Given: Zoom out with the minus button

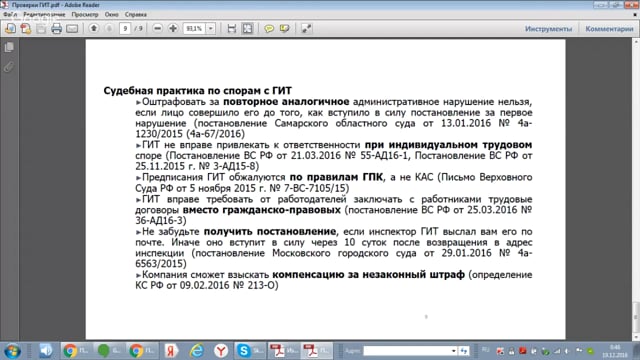Looking at the screenshot, I should [x=158, y=28].
